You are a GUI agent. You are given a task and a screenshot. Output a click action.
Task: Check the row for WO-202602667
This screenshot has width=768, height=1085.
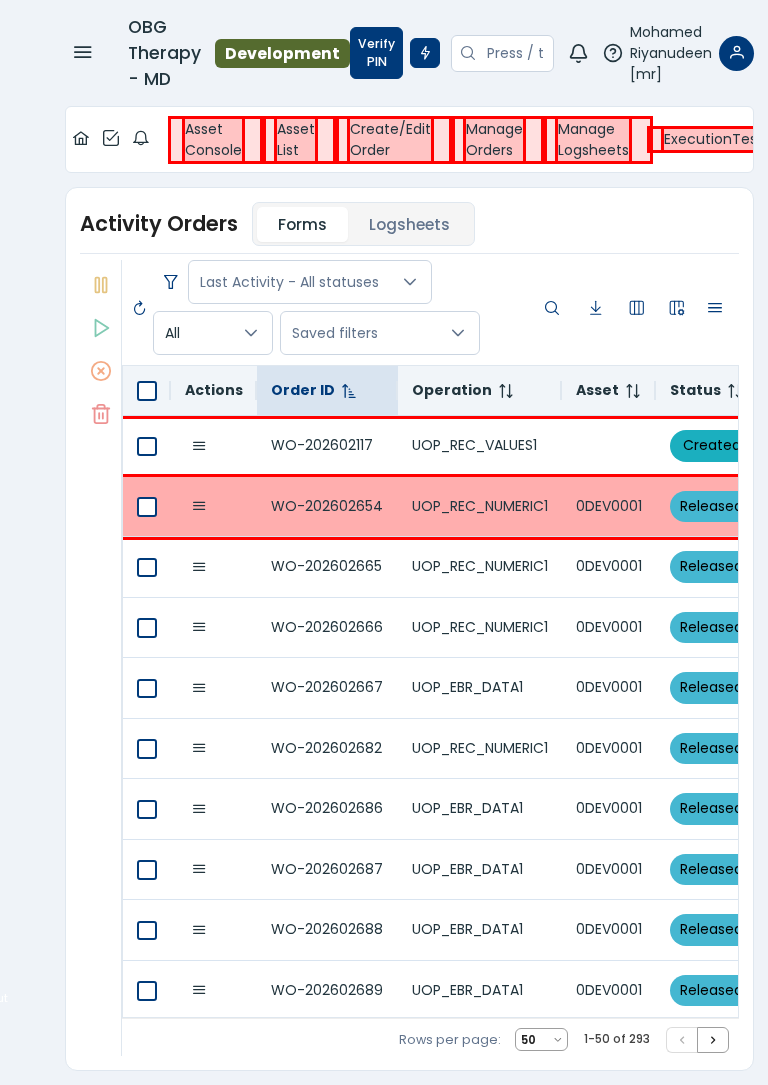147,688
